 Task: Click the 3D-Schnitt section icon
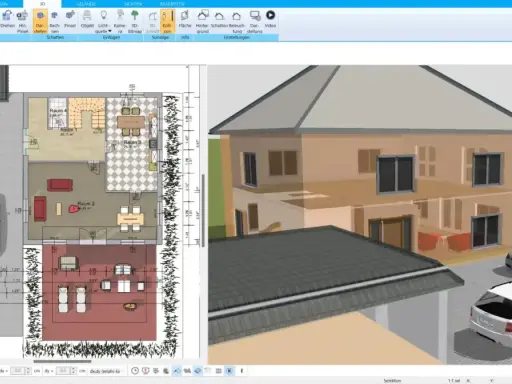tap(153, 16)
